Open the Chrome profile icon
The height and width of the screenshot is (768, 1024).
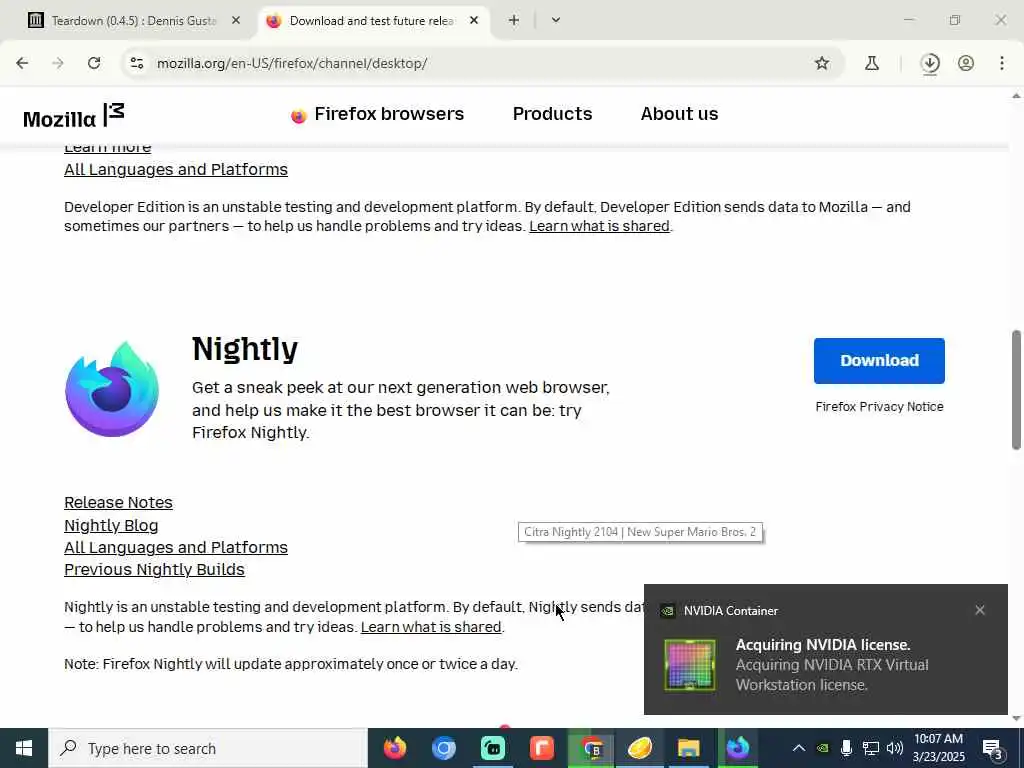966,63
